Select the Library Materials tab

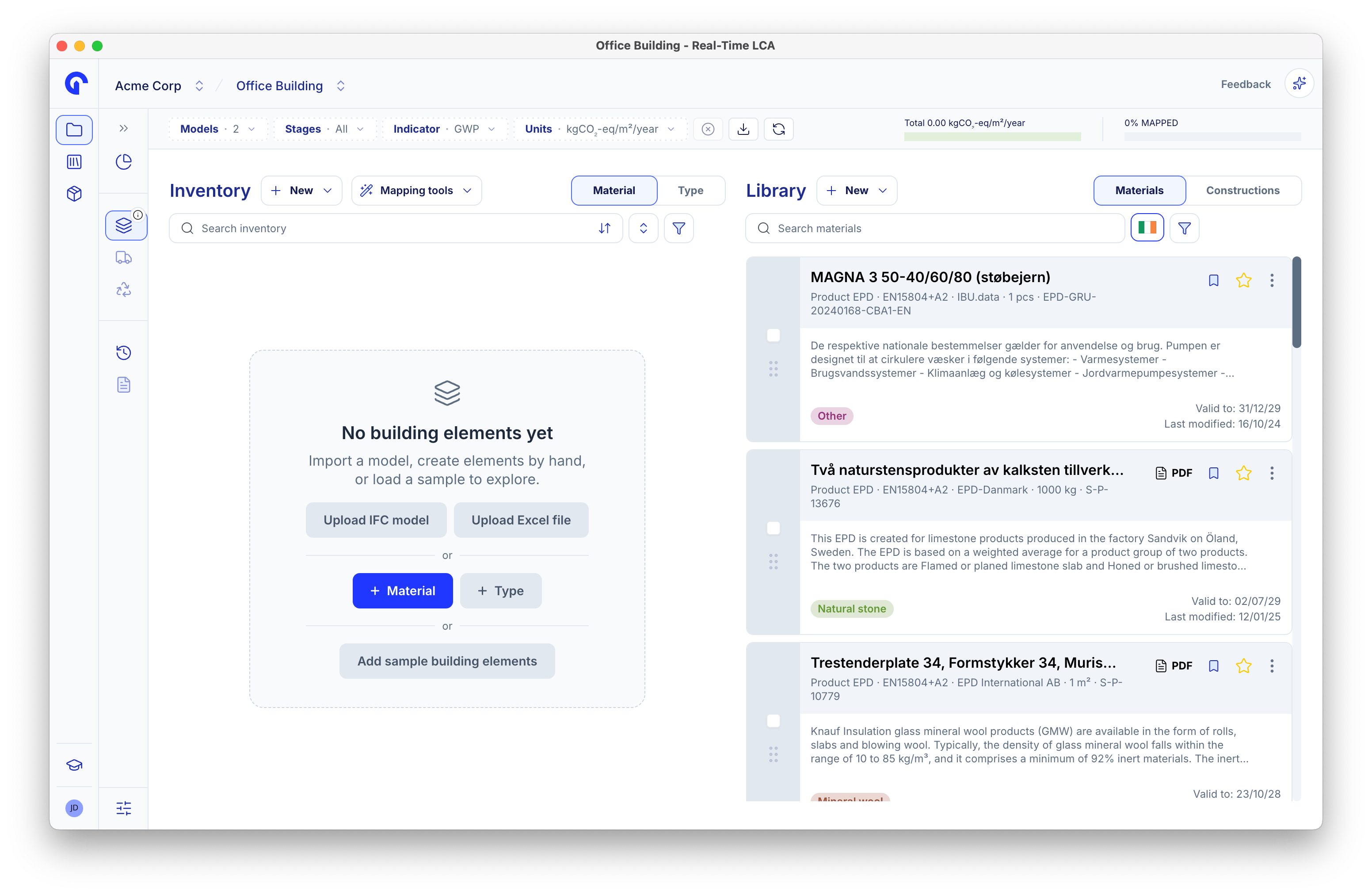pos(1139,190)
